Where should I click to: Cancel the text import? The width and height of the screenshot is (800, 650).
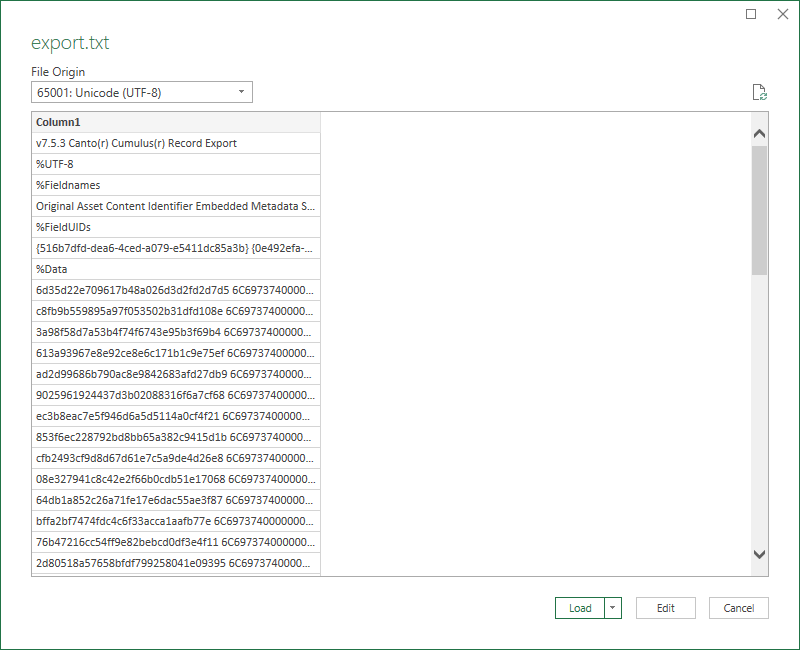[x=738, y=608]
